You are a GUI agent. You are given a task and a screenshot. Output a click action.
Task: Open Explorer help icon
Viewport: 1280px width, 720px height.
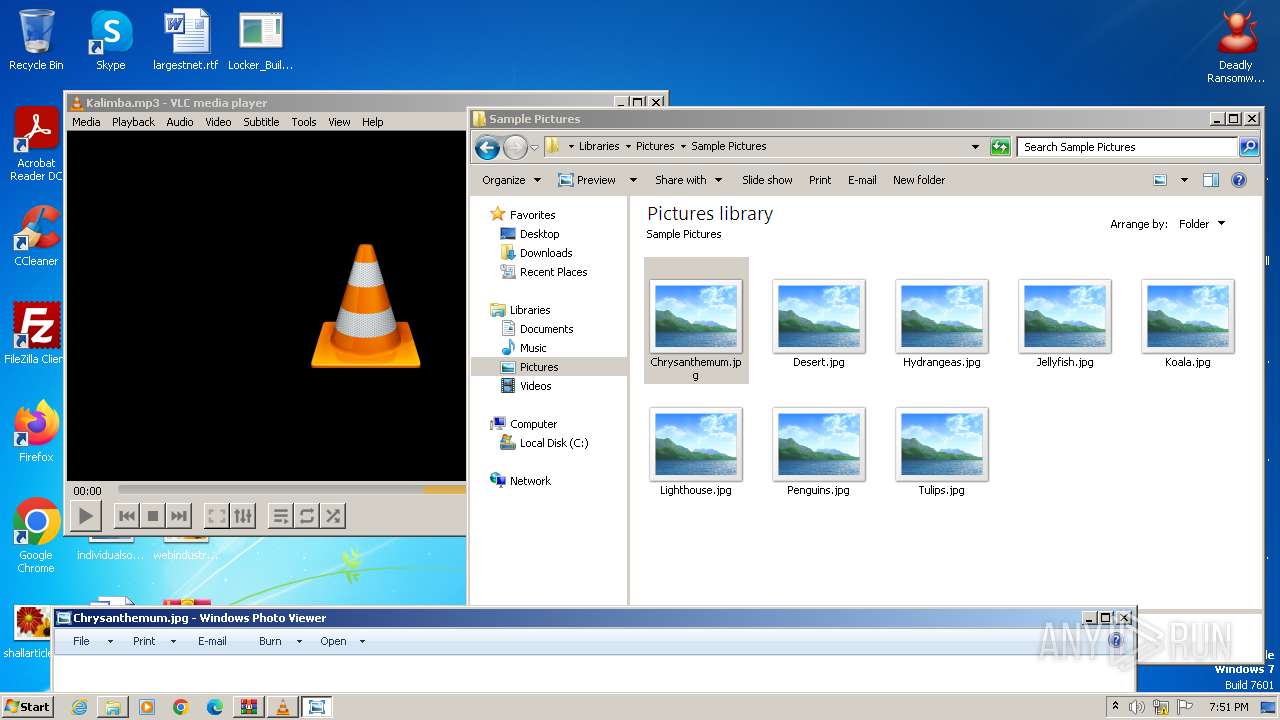(1239, 180)
